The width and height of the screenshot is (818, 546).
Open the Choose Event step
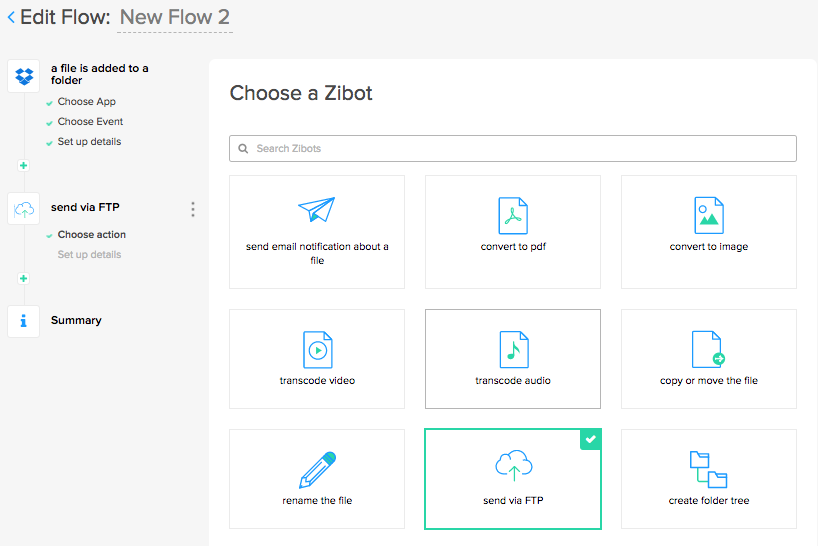coord(90,122)
